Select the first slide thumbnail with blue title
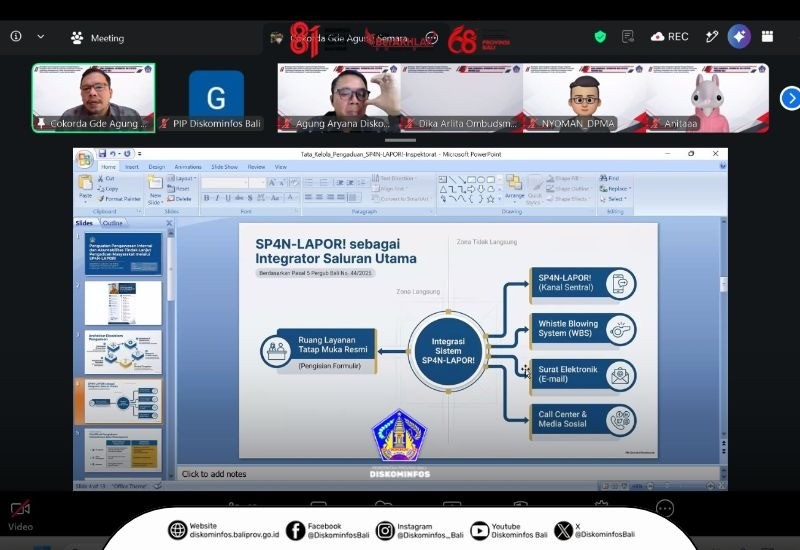 (x=123, y=254)
